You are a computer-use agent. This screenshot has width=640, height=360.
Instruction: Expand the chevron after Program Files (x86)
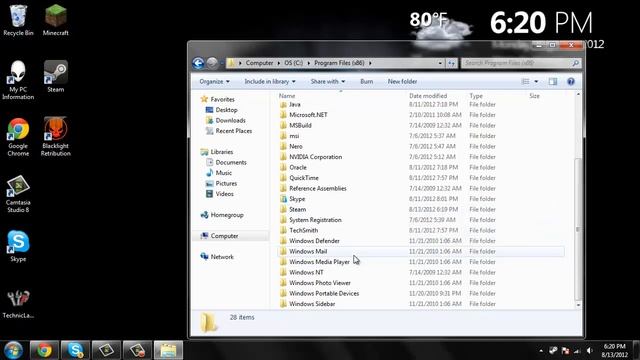click(370, 63)
